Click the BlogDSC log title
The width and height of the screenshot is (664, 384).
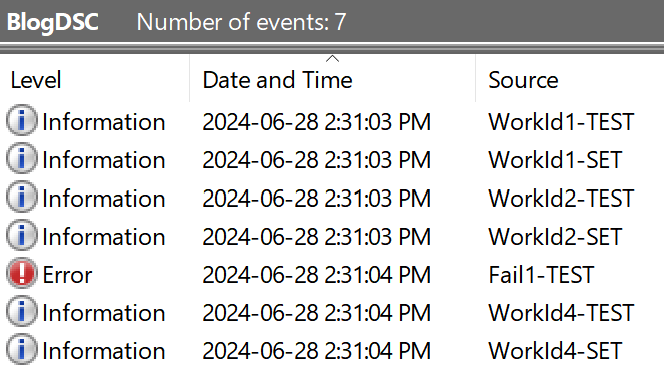(x=53, y=22)
